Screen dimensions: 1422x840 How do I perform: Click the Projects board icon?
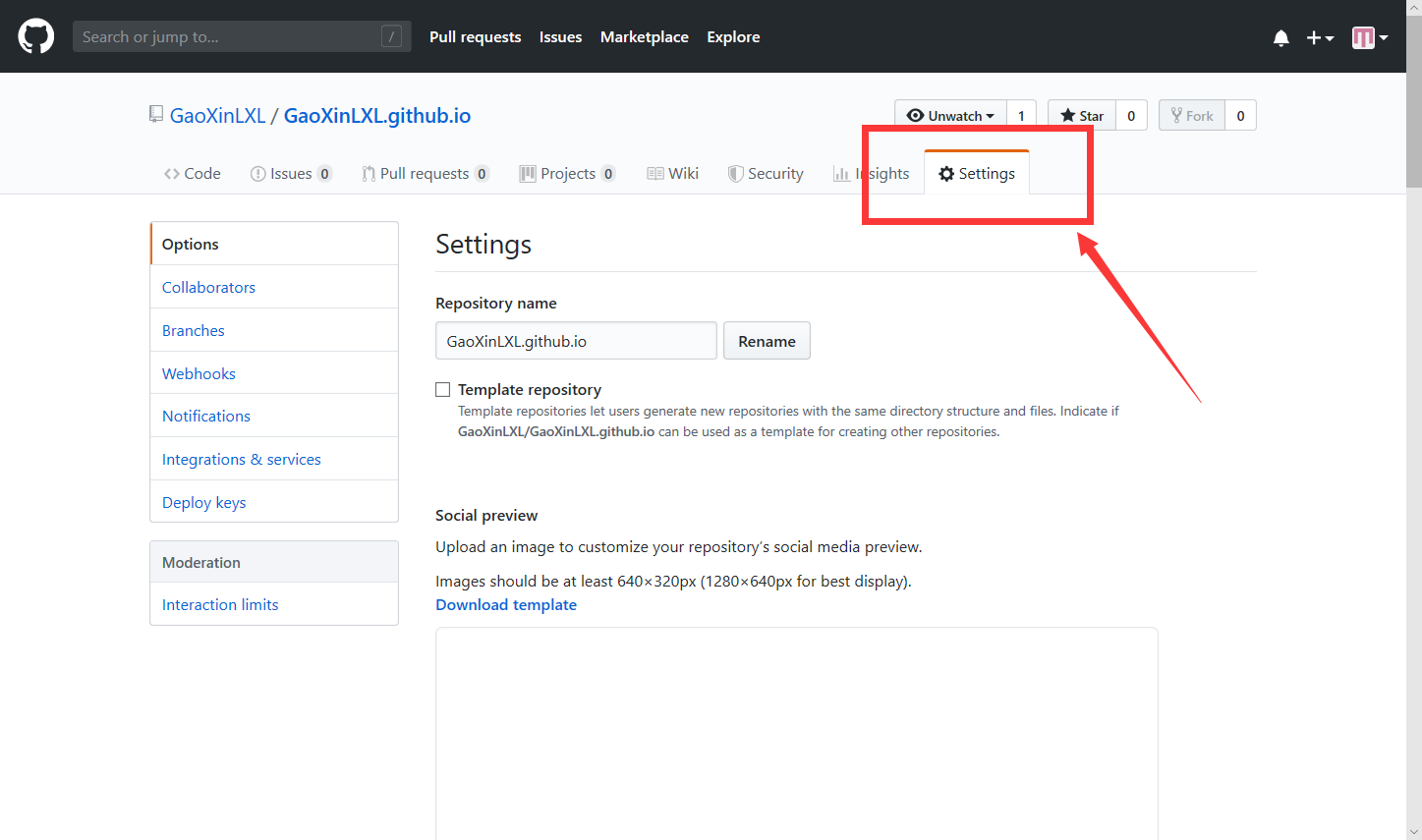(529, 173)
